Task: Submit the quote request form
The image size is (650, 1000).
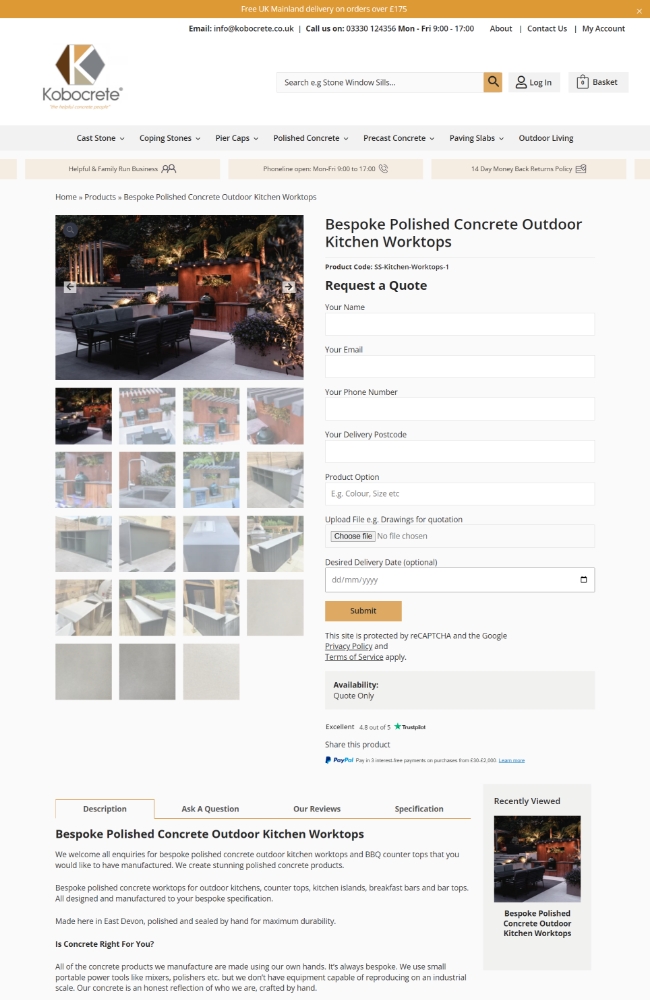Action: (363, 611)
